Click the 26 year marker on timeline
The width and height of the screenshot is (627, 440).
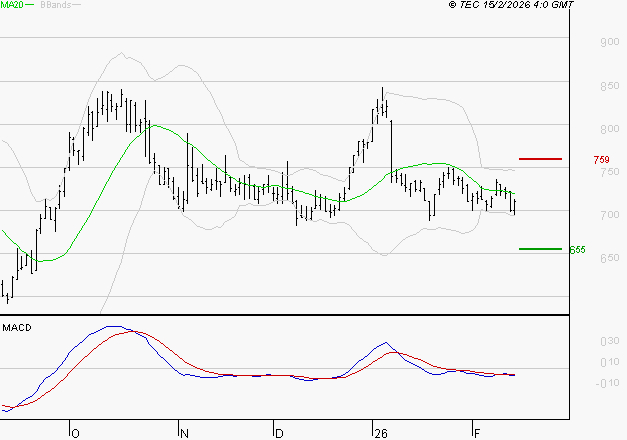(379, 432)
